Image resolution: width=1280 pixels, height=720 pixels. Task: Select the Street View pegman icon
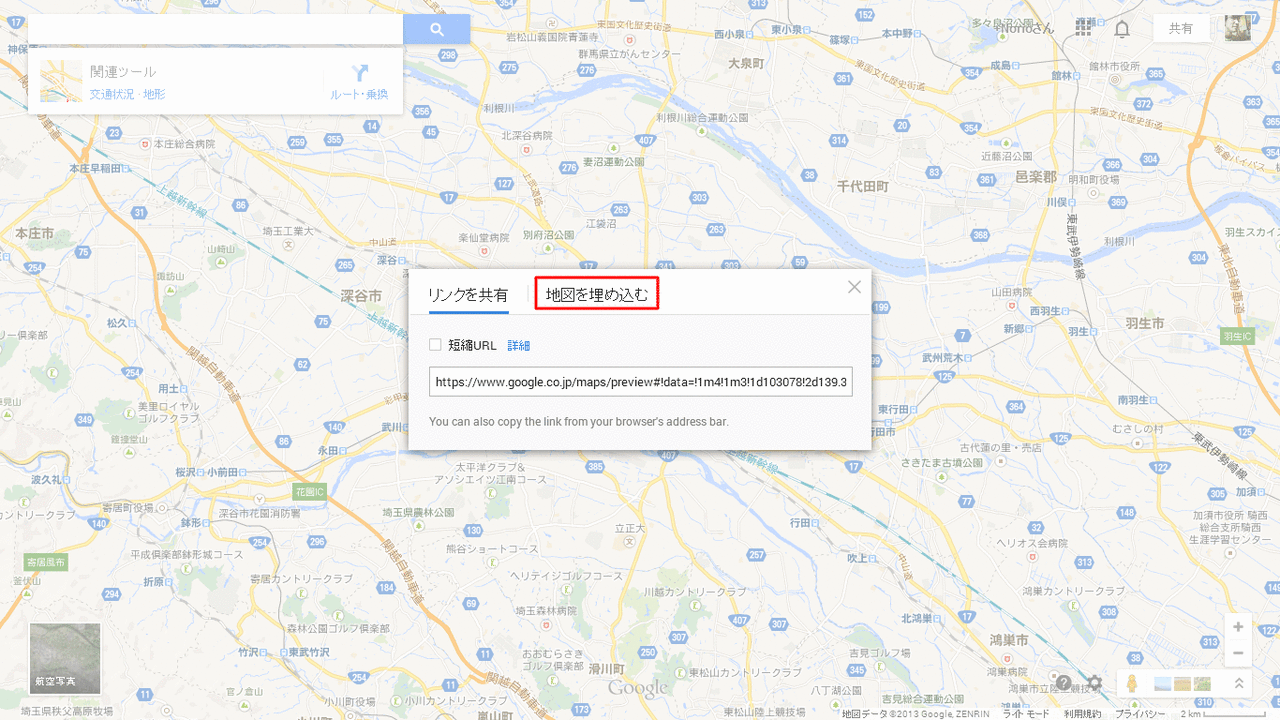(x=1133, y=684)
